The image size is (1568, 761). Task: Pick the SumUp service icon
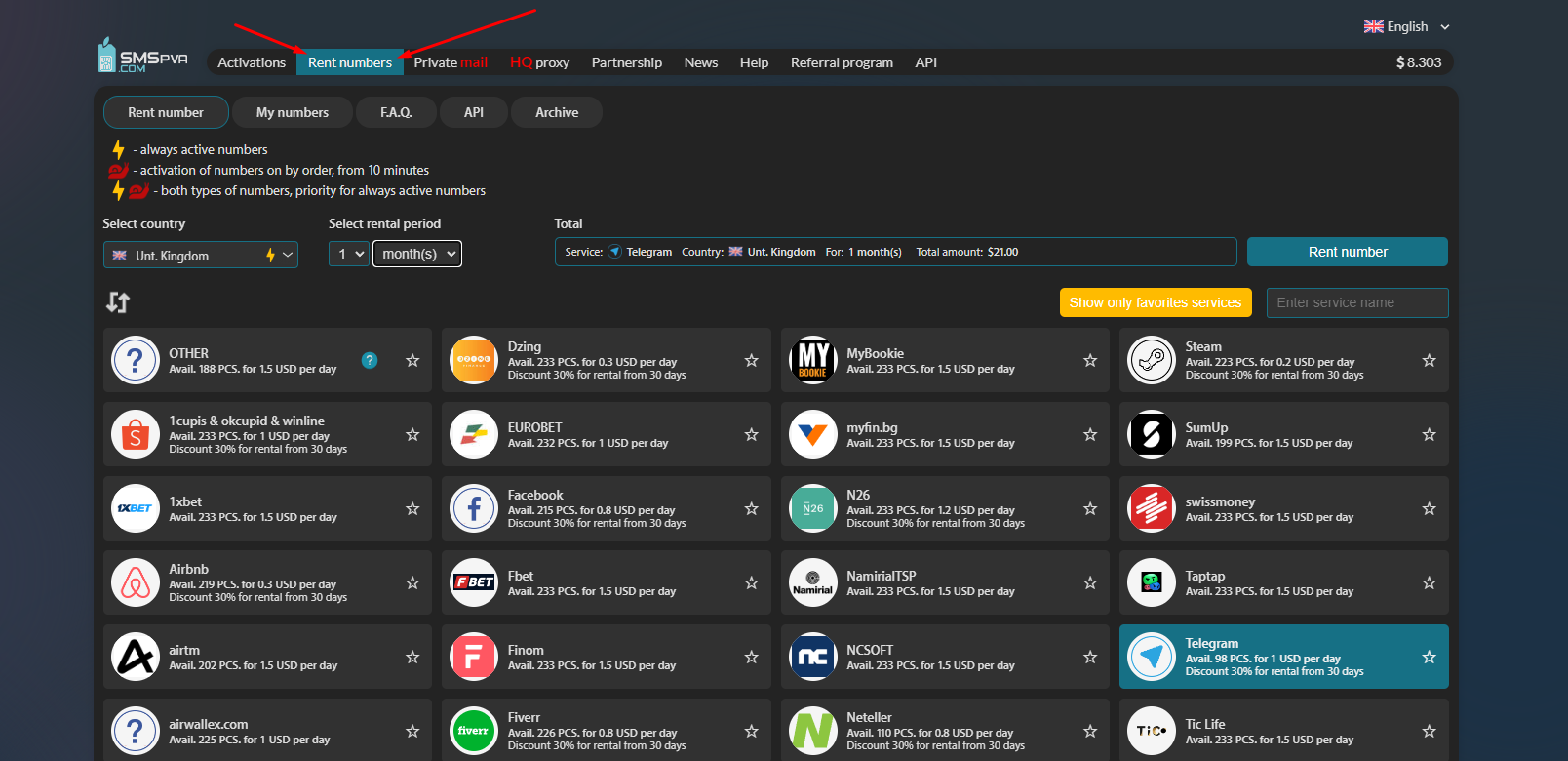coord(1152,434)
